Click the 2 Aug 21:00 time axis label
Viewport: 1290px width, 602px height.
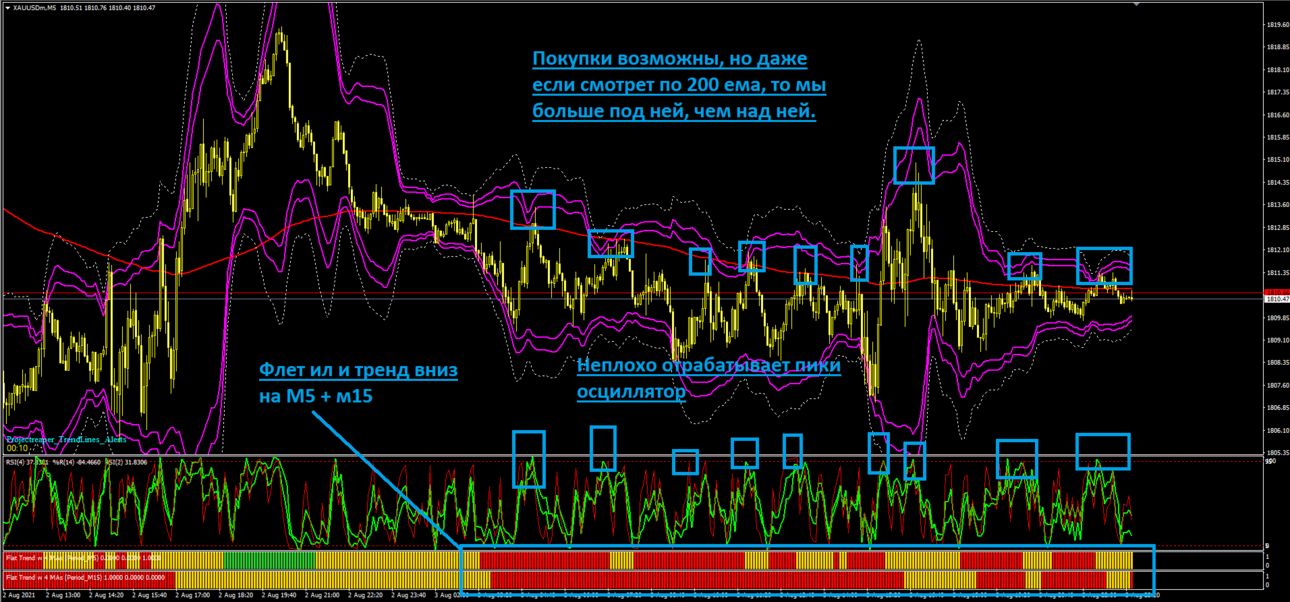322,595
